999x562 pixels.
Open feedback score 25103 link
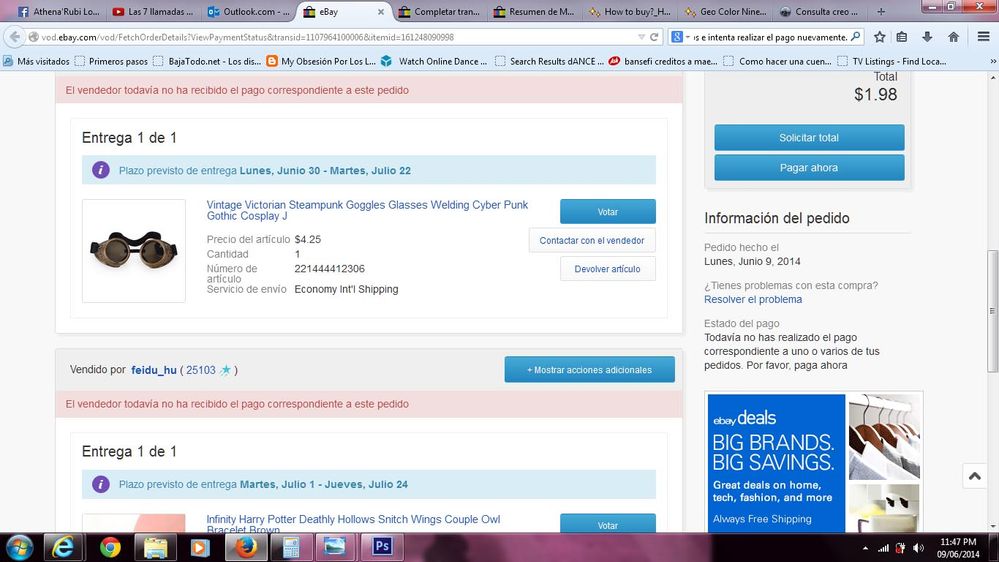[201, 370]
